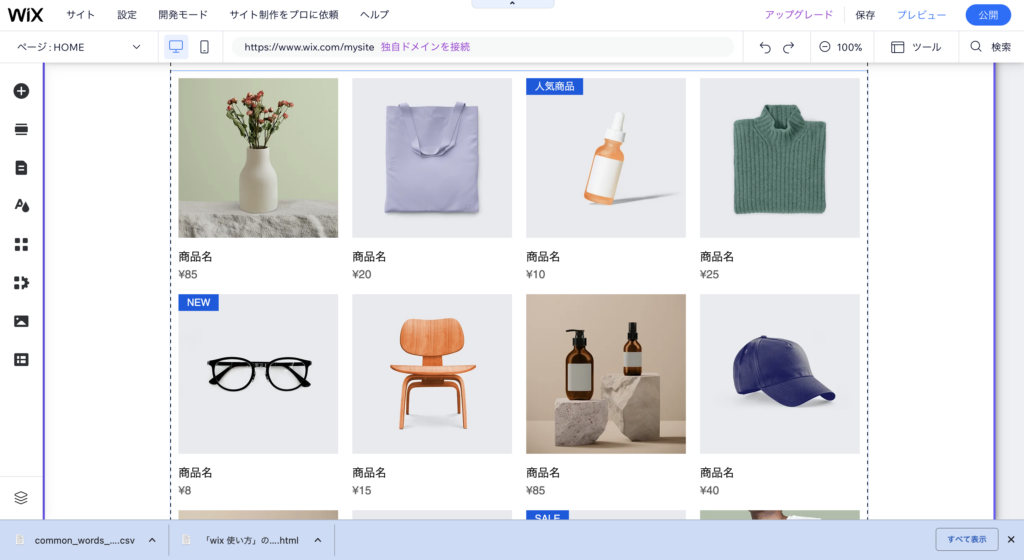1024x560 pixels.
Task: Open the Layers panel icon
Action: 21,497
